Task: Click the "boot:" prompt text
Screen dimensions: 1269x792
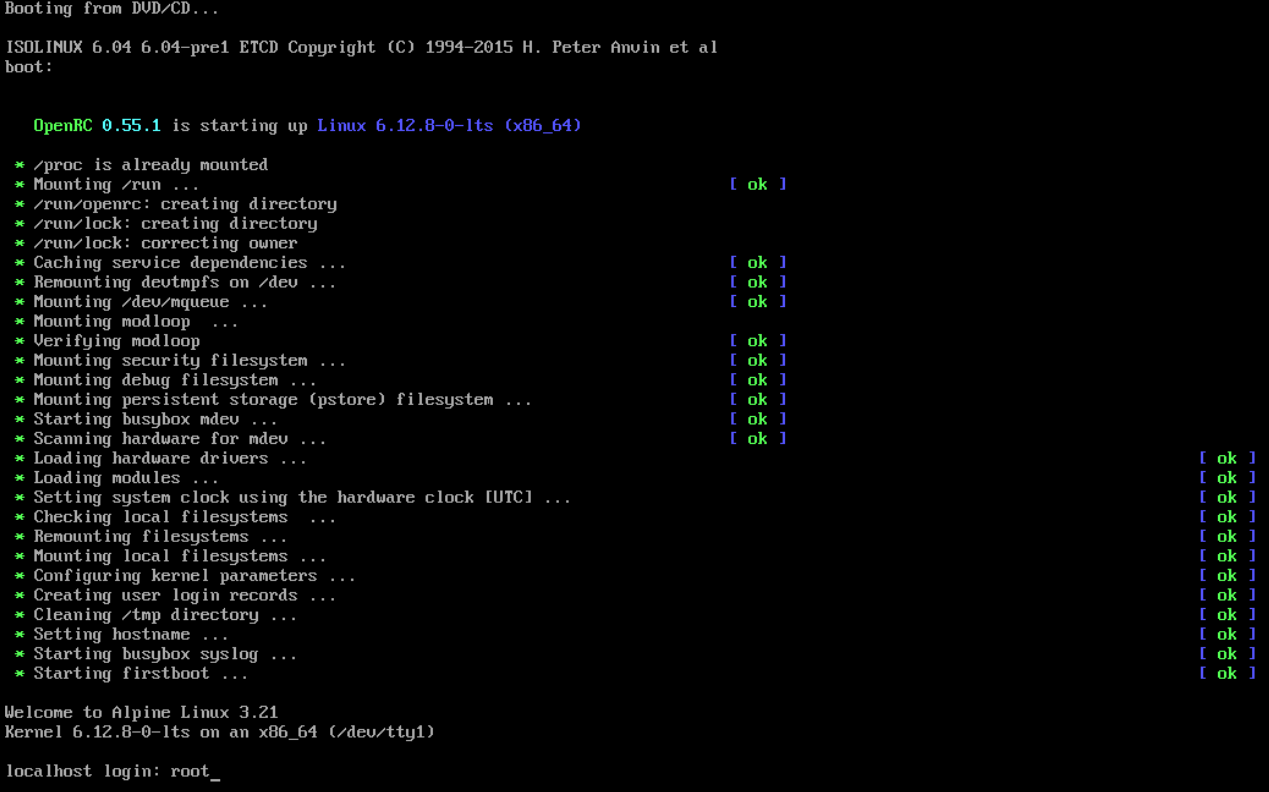Action: pyautogui.click(x=29, y=67)
